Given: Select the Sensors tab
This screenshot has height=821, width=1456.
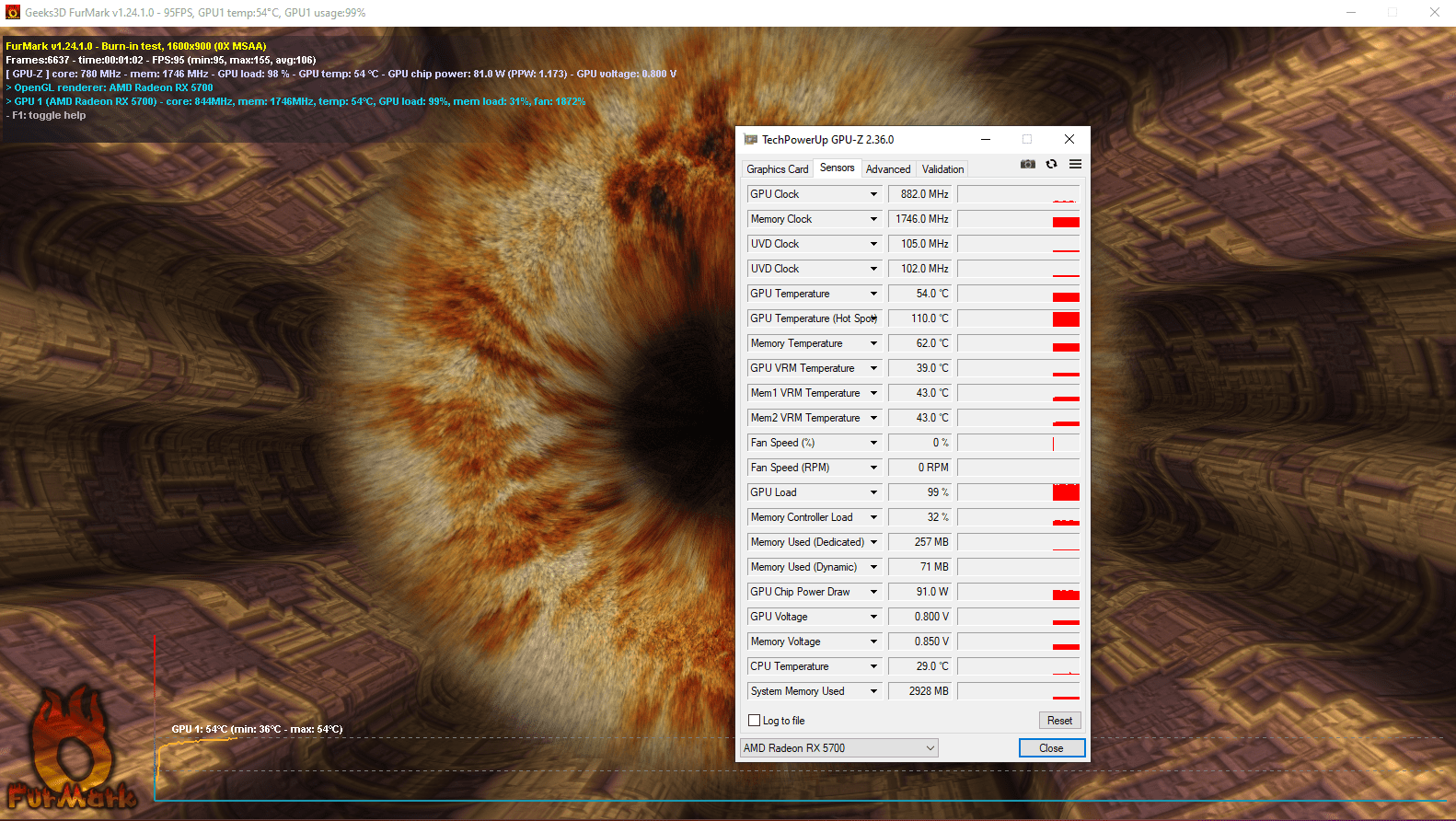Looking at the screenshot, I should point(837,168).
